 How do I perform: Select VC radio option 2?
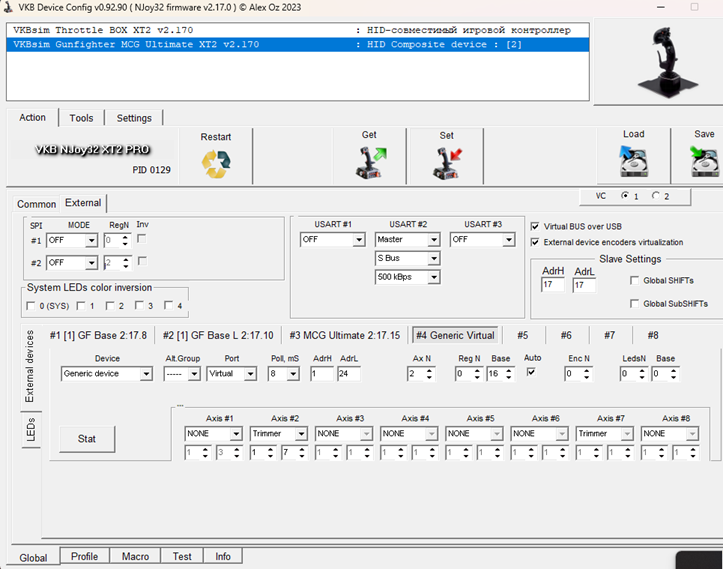(655, 196)
